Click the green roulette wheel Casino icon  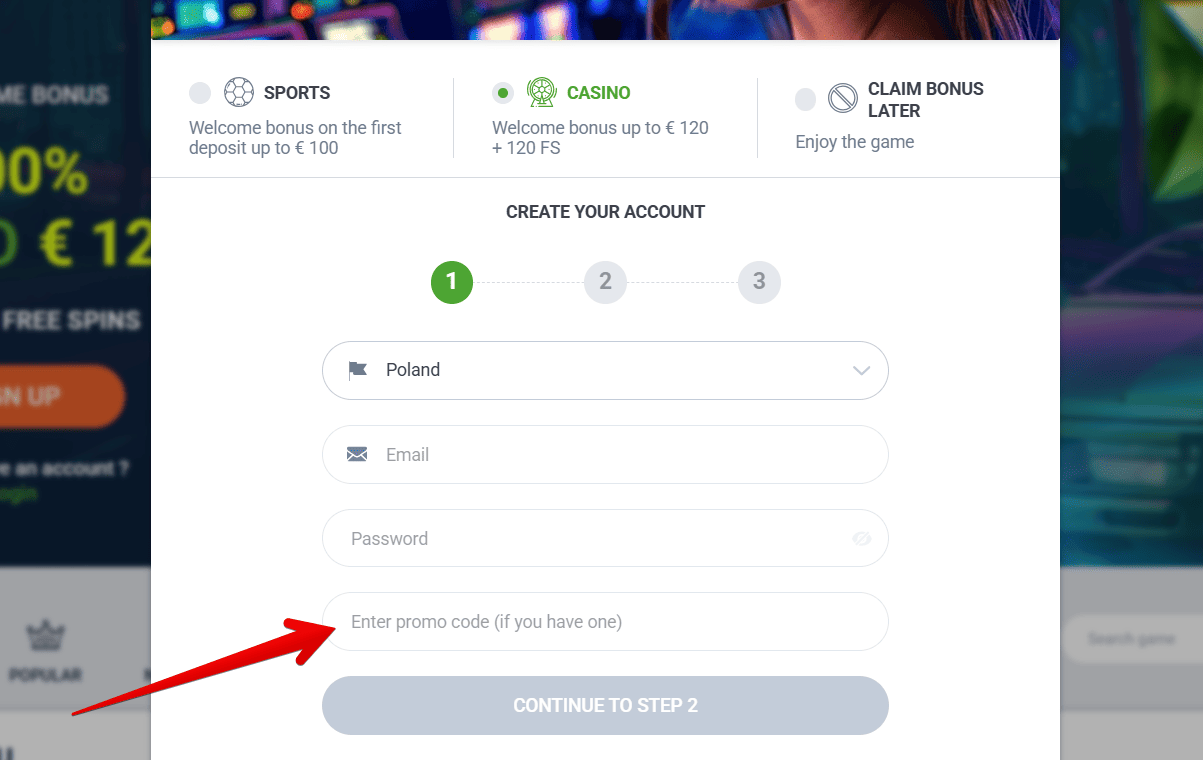(542, 92)
